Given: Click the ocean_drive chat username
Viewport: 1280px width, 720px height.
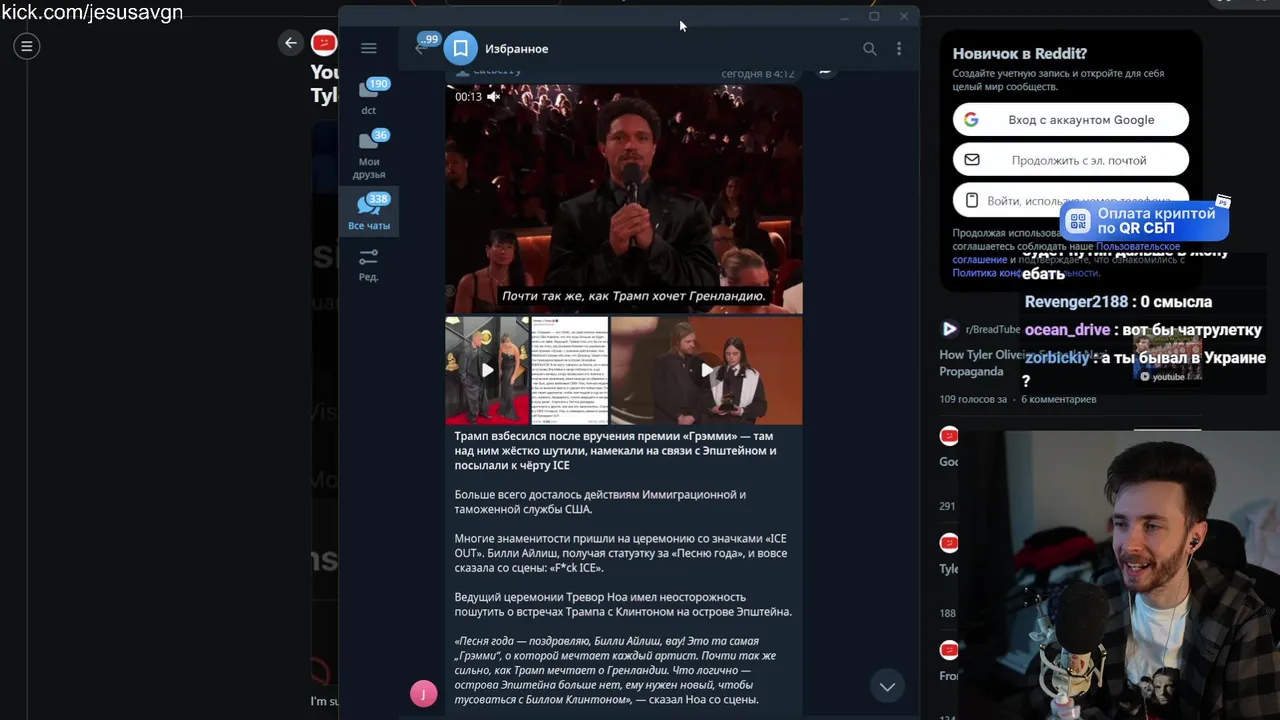Looking at the screenshot, I should [x=1067, y=330].
